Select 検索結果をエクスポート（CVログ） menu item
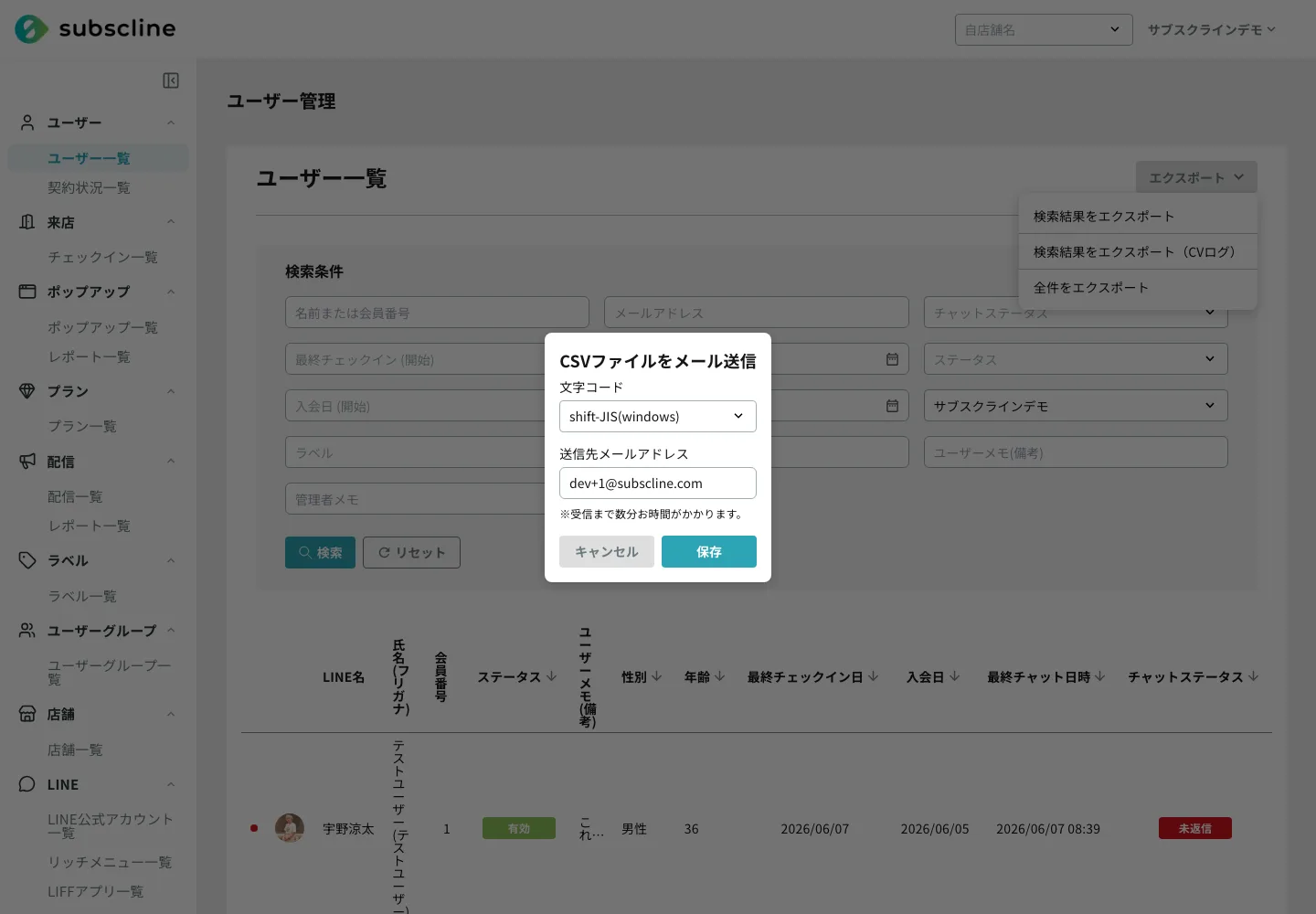Viewport: 1316px width, 914px height. click(1138, 252)
